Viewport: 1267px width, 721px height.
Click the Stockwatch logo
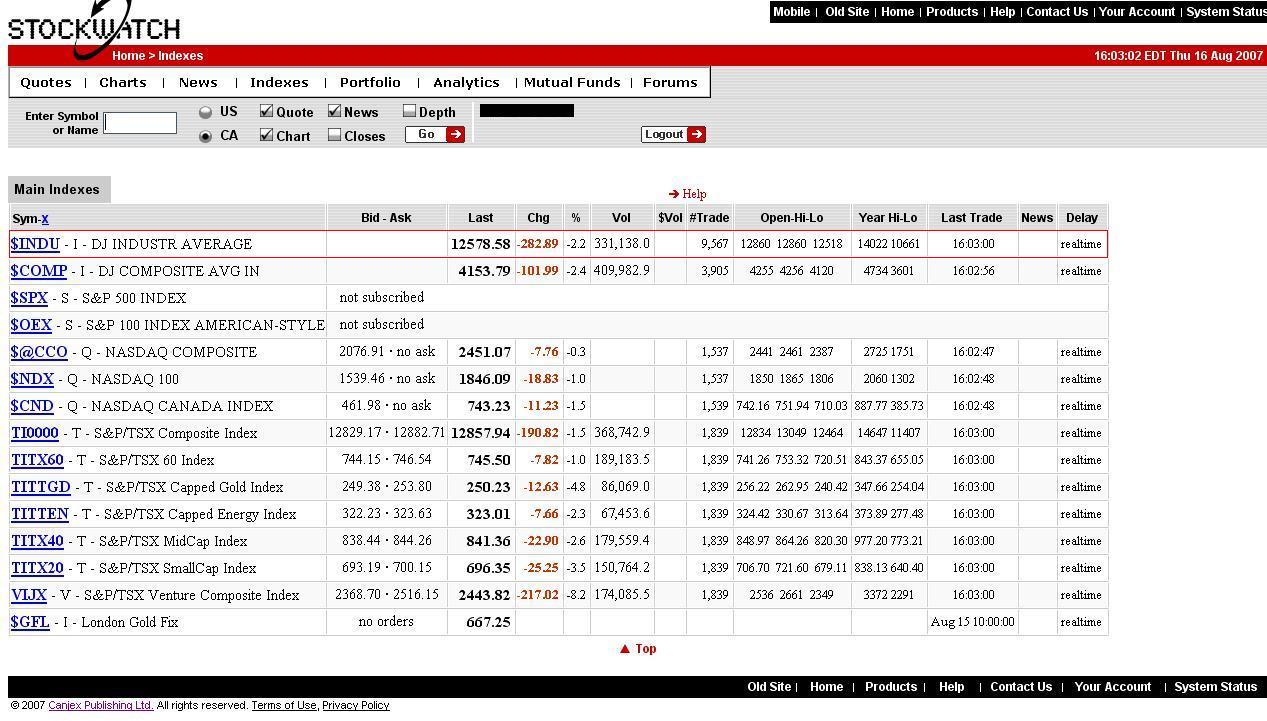click(x=93, y=29)
